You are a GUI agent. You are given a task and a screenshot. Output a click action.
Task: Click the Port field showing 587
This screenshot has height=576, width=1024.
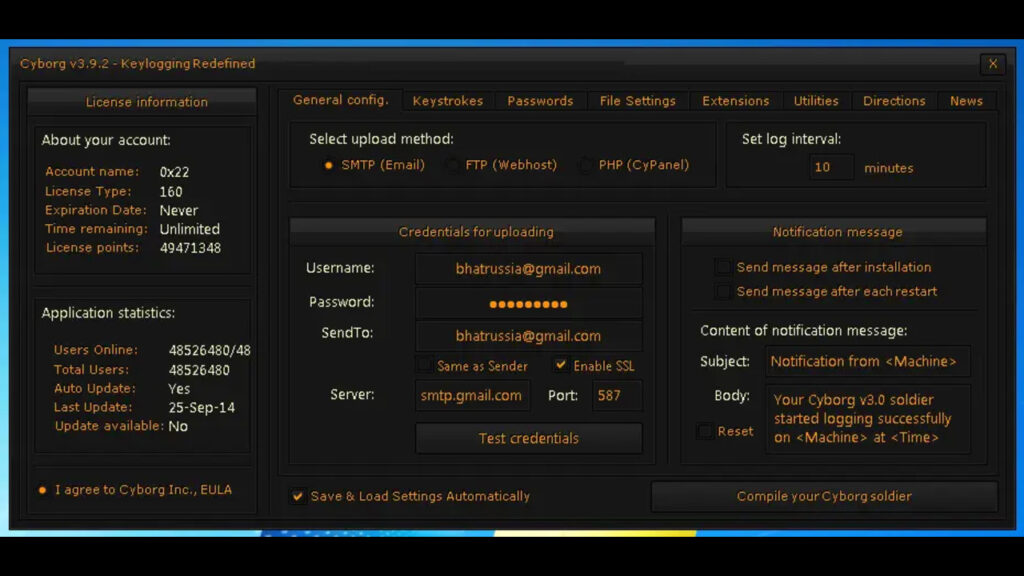pos(616,396)
